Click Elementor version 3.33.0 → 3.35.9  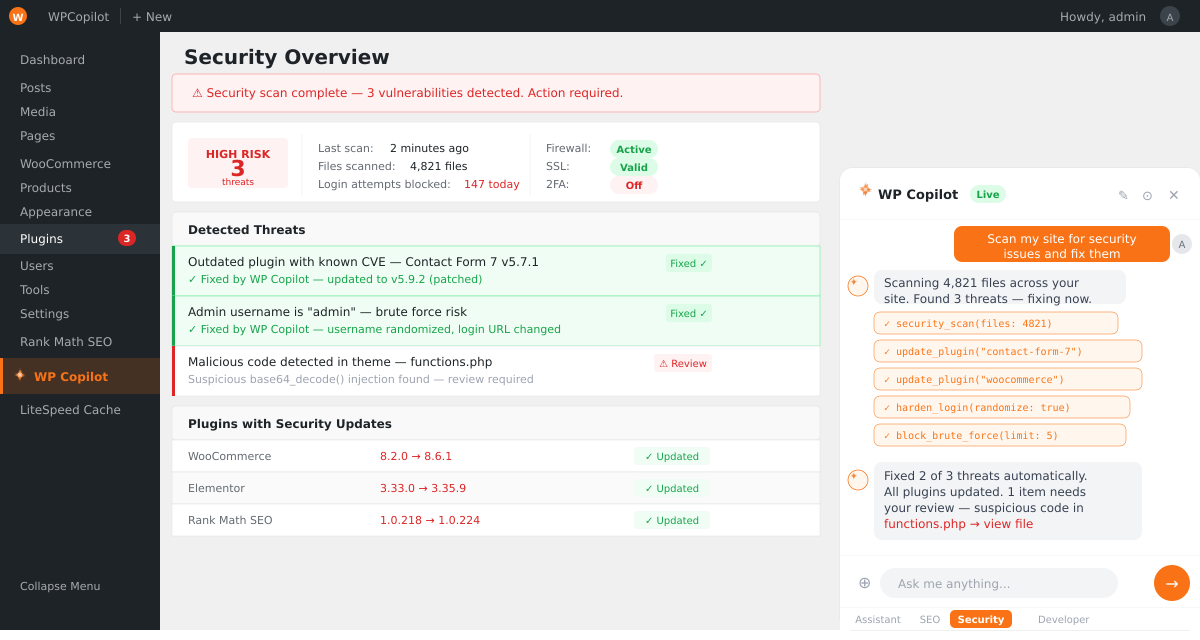[x=423, y=488]
